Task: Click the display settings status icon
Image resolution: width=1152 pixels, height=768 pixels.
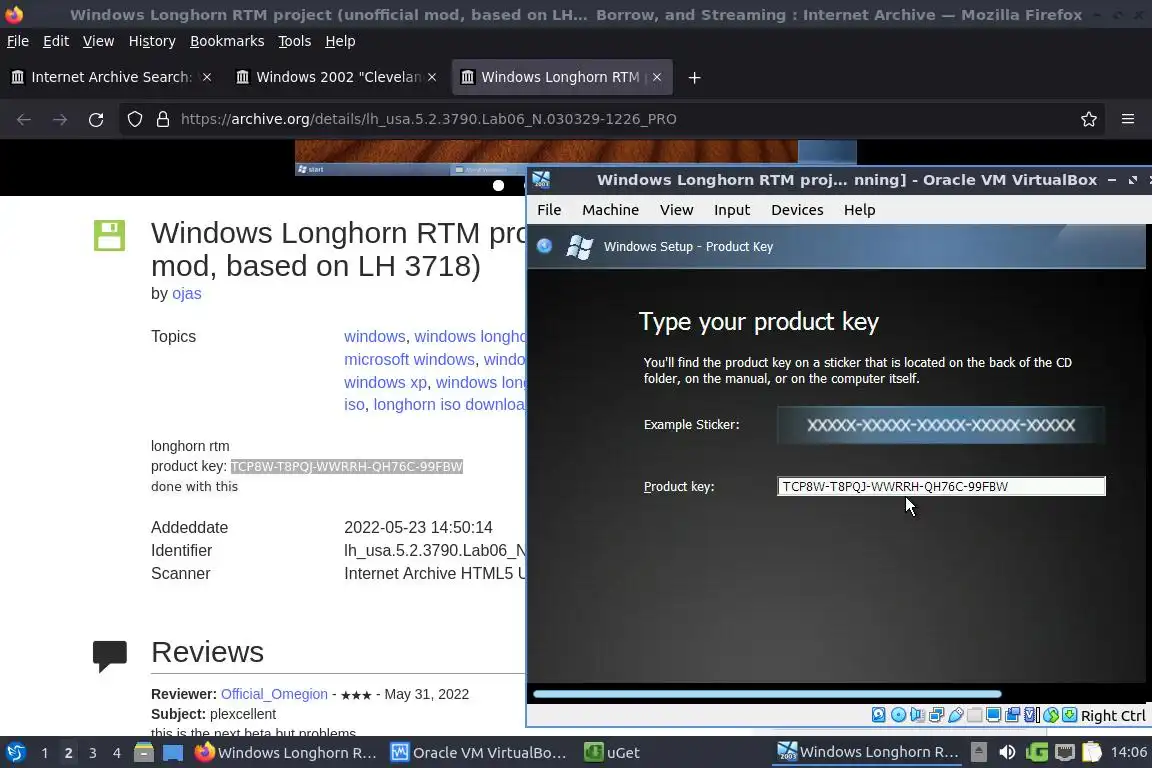Action: pyautogui.click(x=993, y=715)
